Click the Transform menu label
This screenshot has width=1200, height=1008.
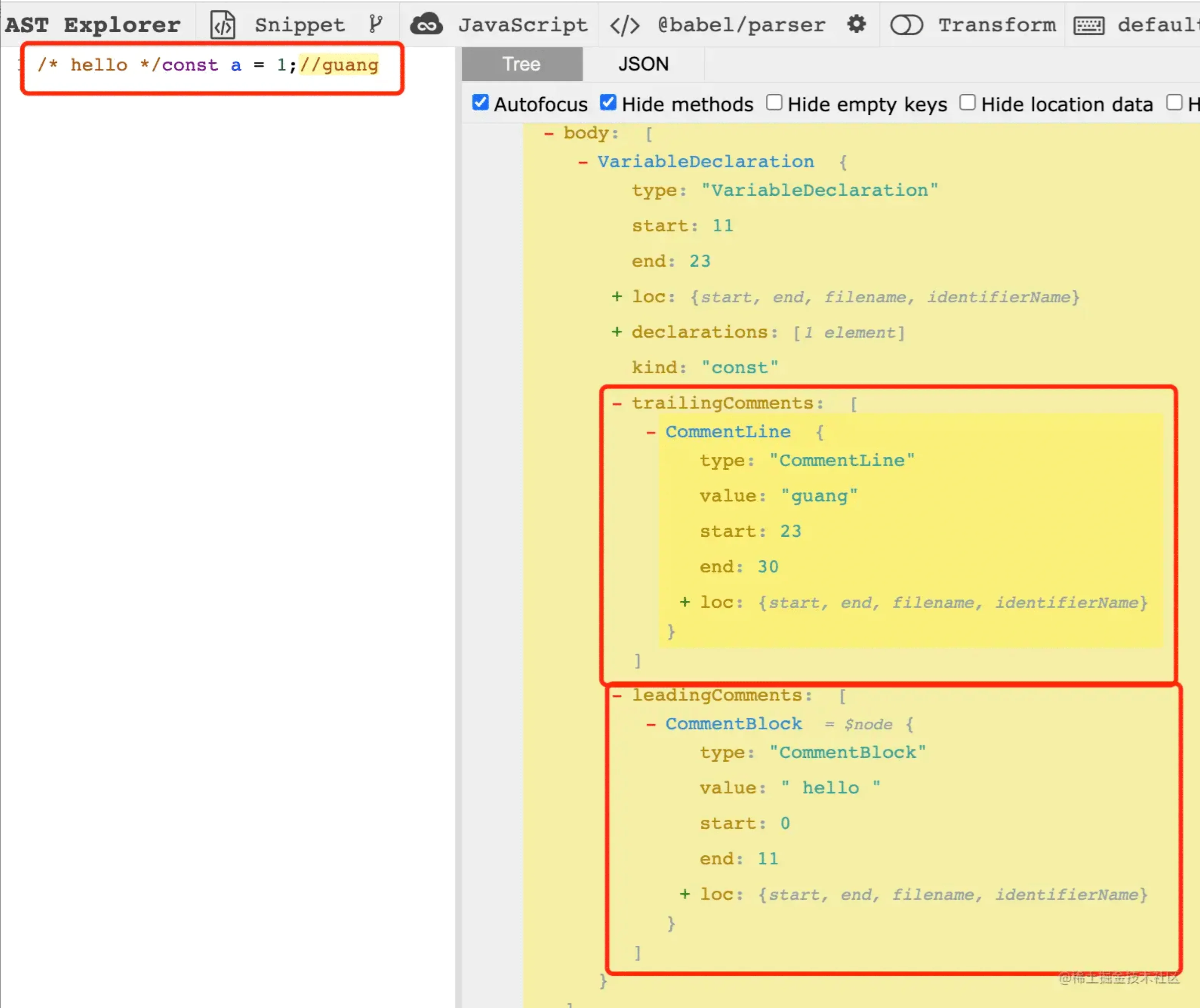coord(997,25)
